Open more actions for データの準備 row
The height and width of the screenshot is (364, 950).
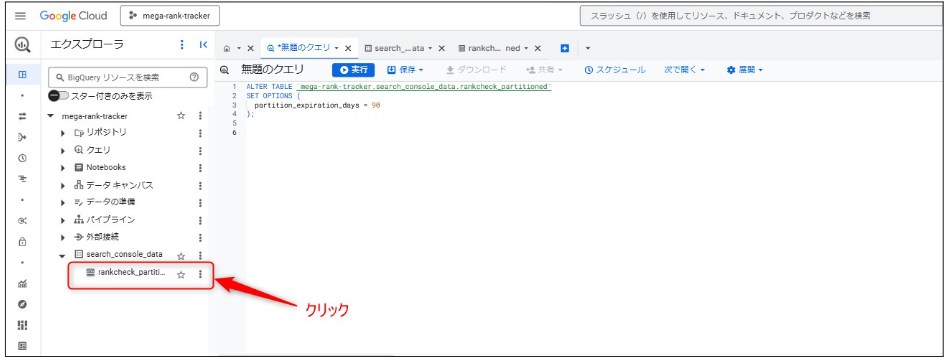200,203
